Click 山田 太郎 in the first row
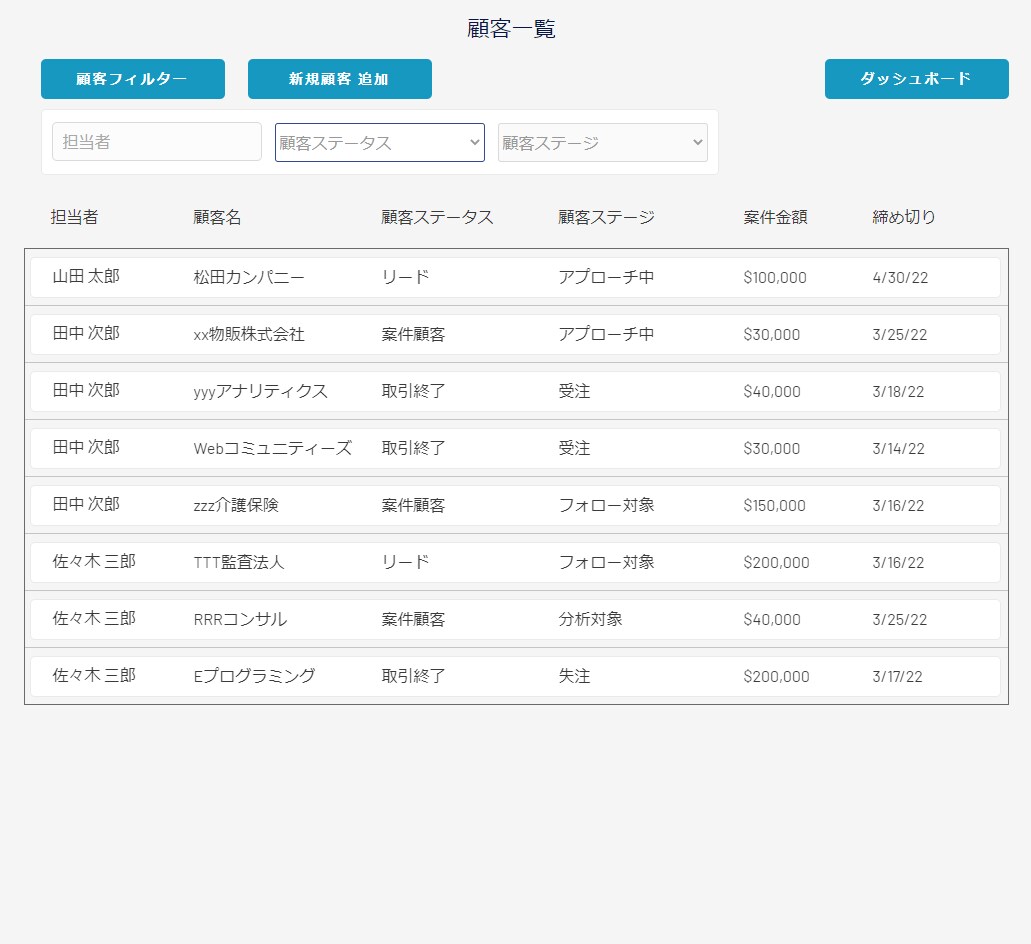1031x944 pixels. (86, 277)
